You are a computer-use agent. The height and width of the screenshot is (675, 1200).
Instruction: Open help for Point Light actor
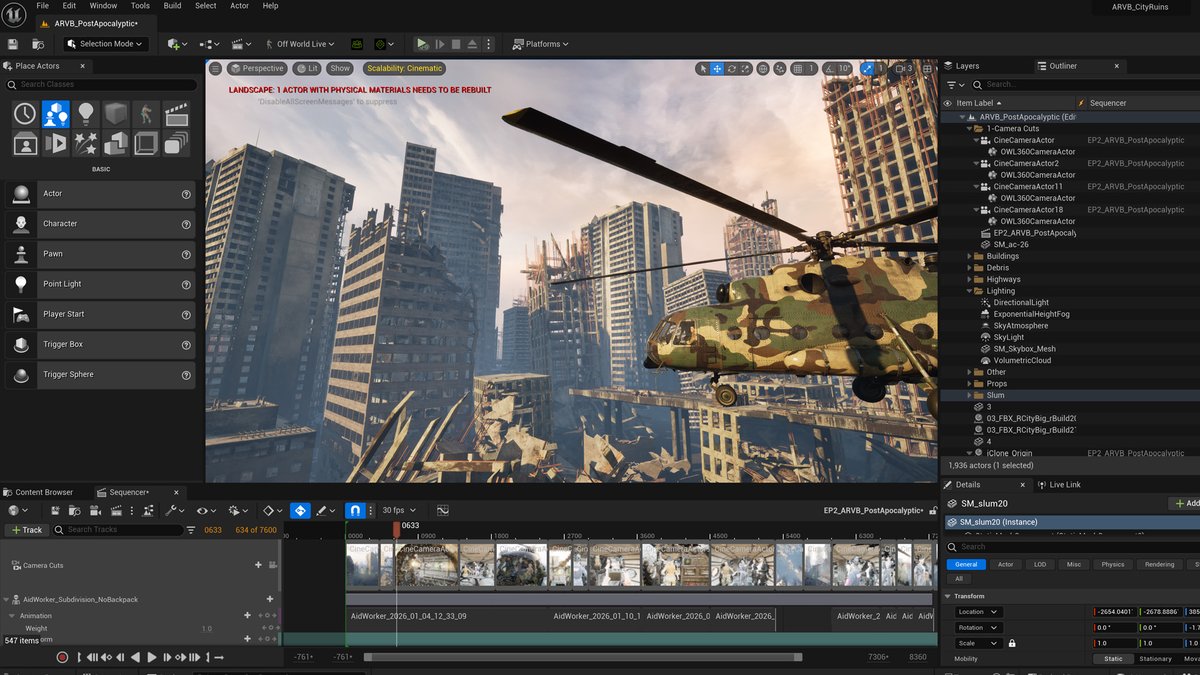point(186,284)
